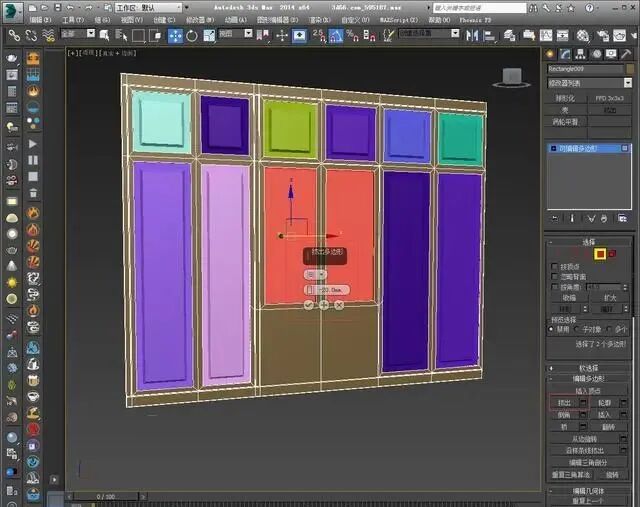Image resolution: width=640 pixels, height=507 pixels.
Task: Open the named selection sets dropdown
Action: [x=429, y=33]
